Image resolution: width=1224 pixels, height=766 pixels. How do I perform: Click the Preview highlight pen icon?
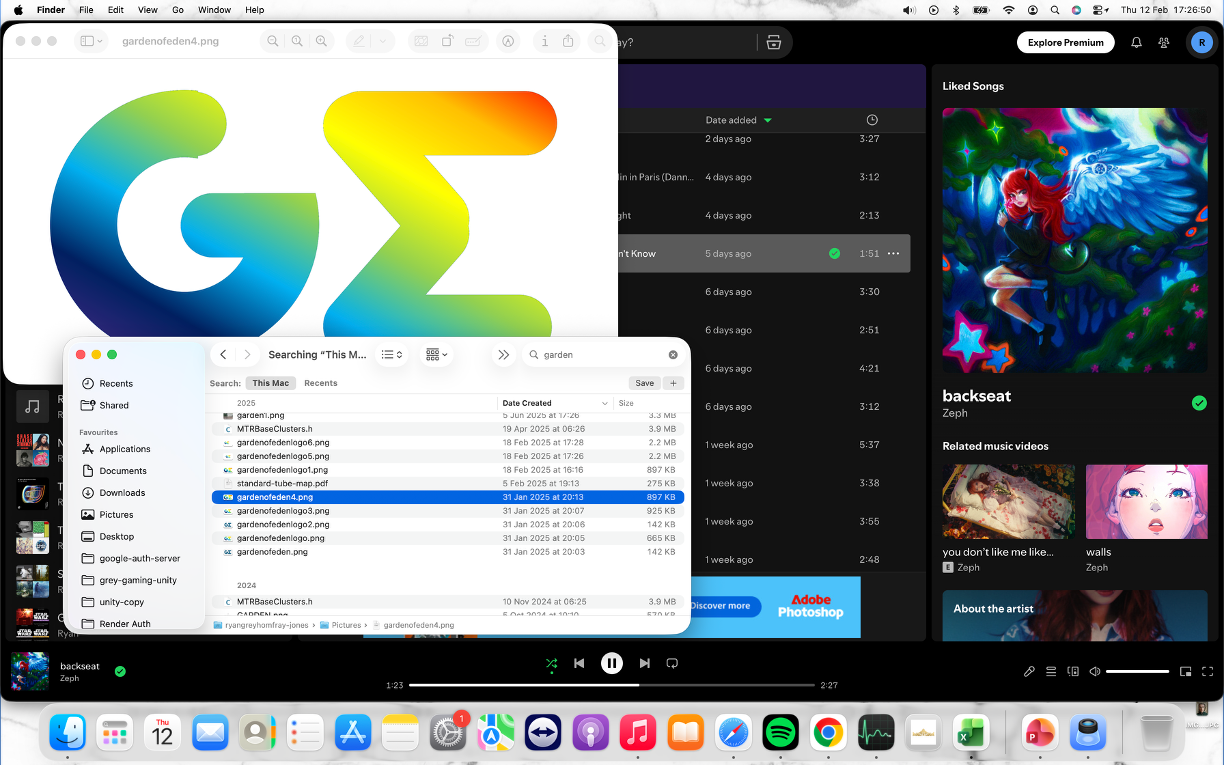358,41
